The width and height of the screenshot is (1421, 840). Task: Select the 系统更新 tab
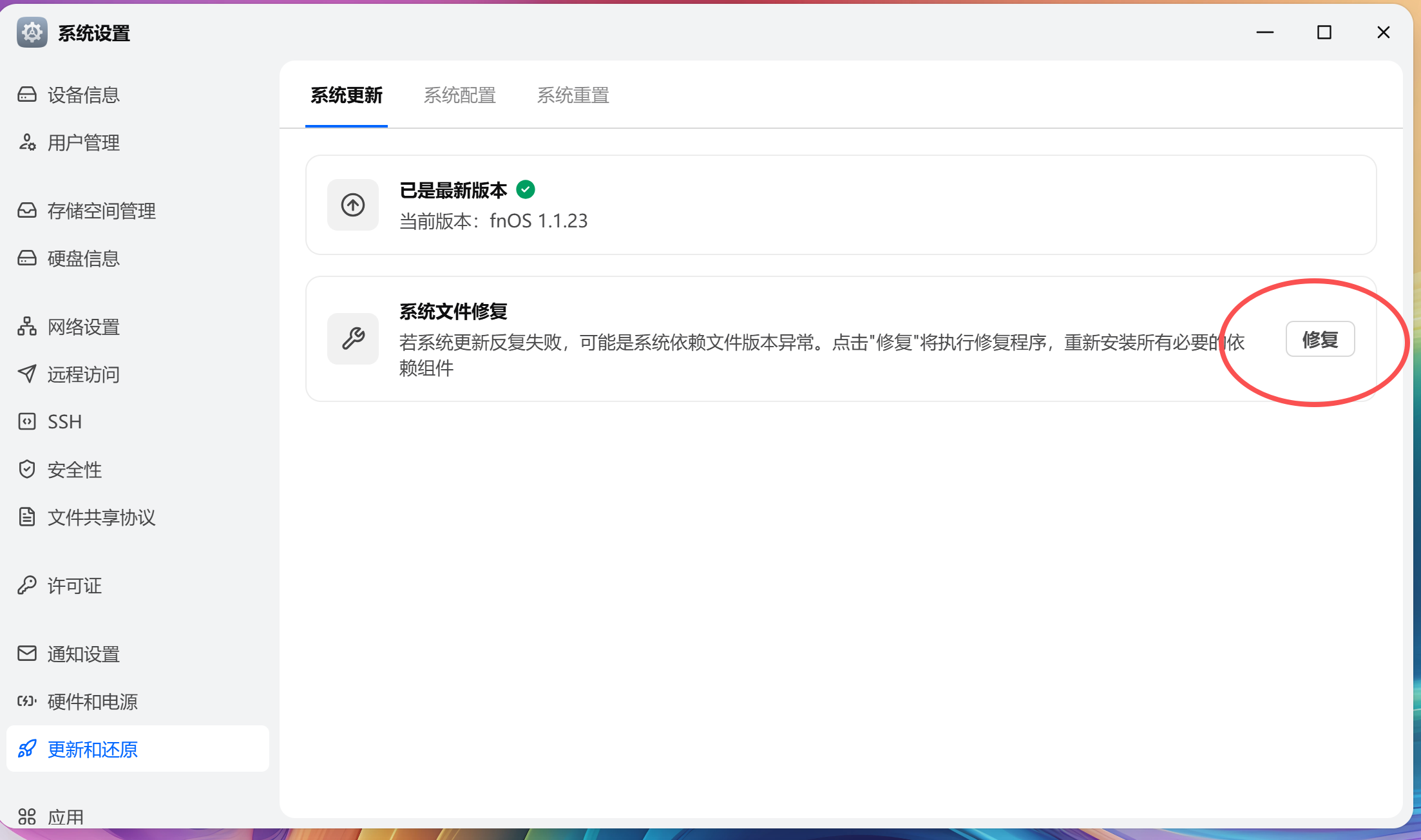pyautogui.click(x=346, y=95)
